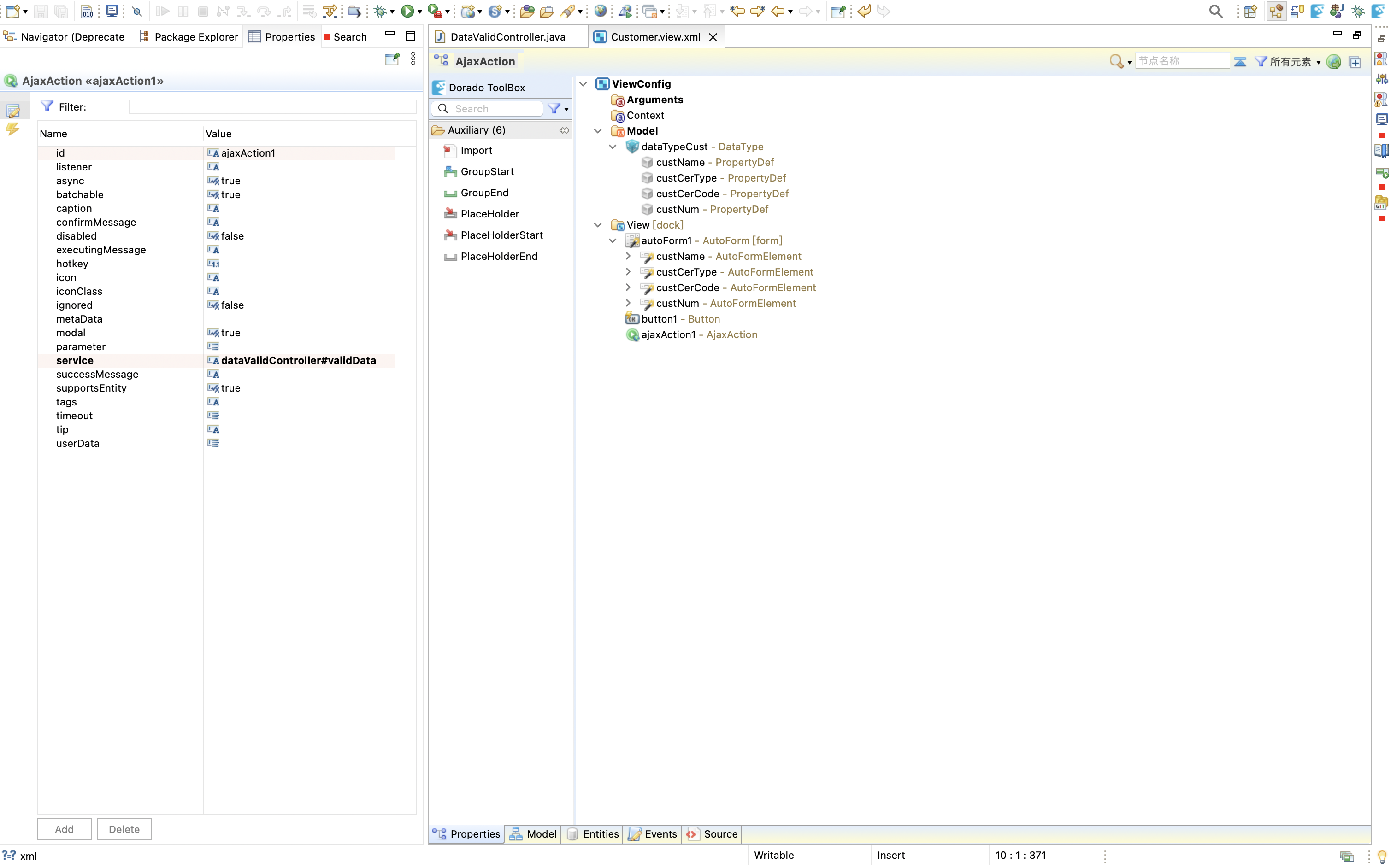Click the green refresh globe icon in editor header
This screenshot has height=868, width=1391.
pyautogui.click(x=1334, y=61)
